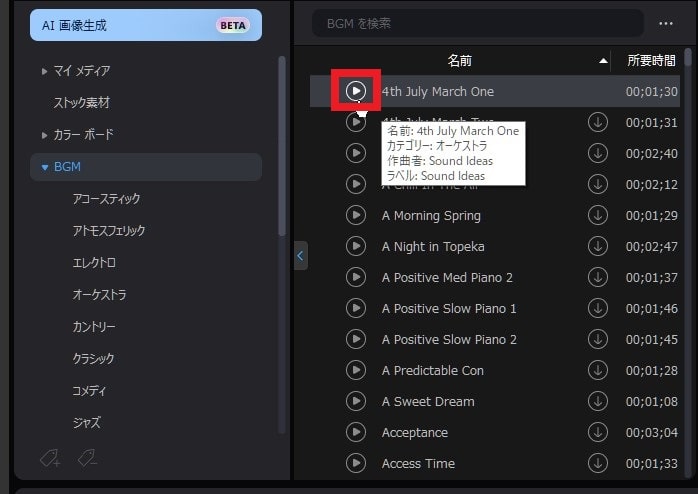Screen dimensions: 698x494
Task: Play preview of A Morning Spring
Action: [356, 215]
